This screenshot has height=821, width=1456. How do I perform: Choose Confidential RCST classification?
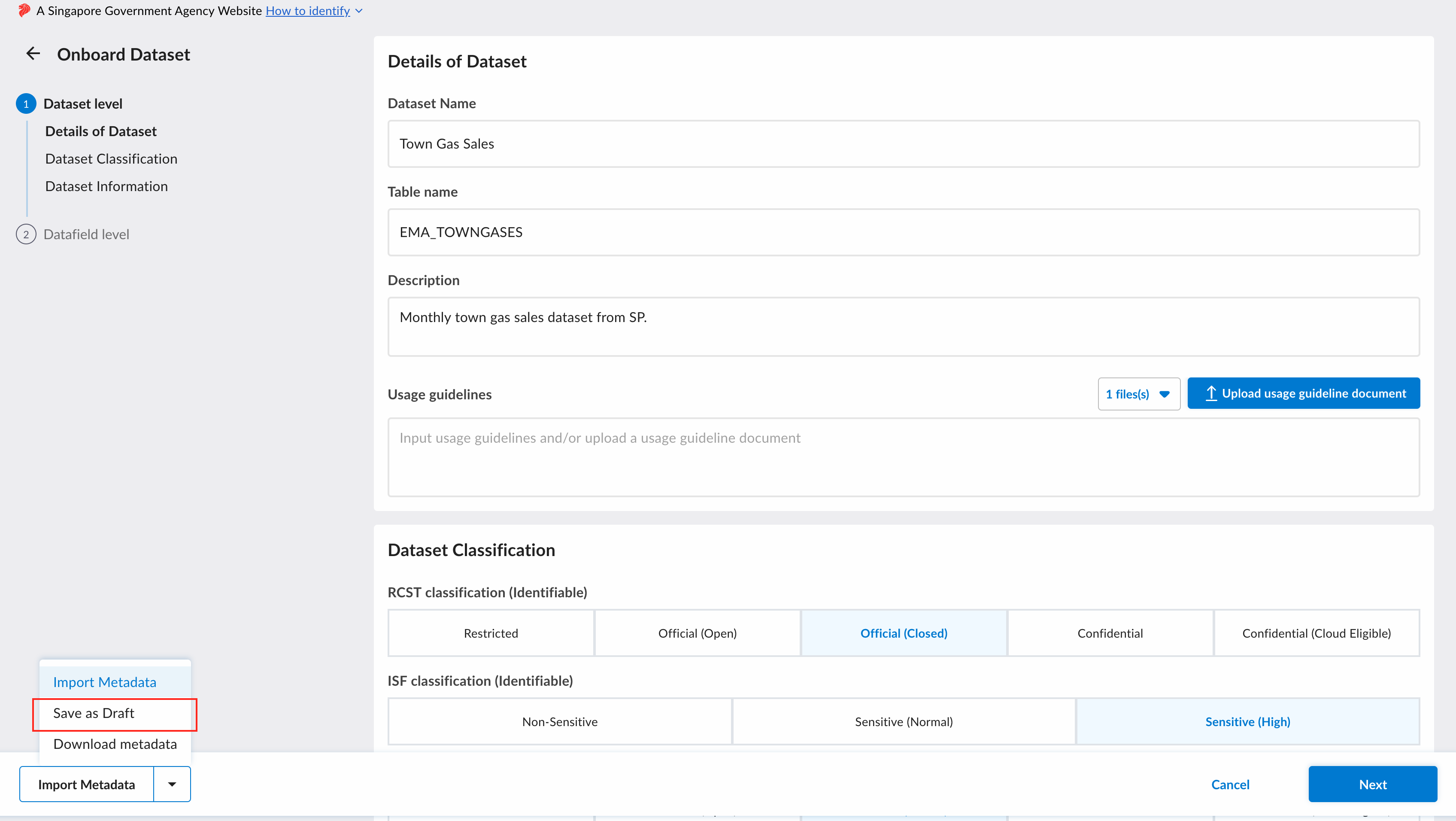pos(1110,633)
